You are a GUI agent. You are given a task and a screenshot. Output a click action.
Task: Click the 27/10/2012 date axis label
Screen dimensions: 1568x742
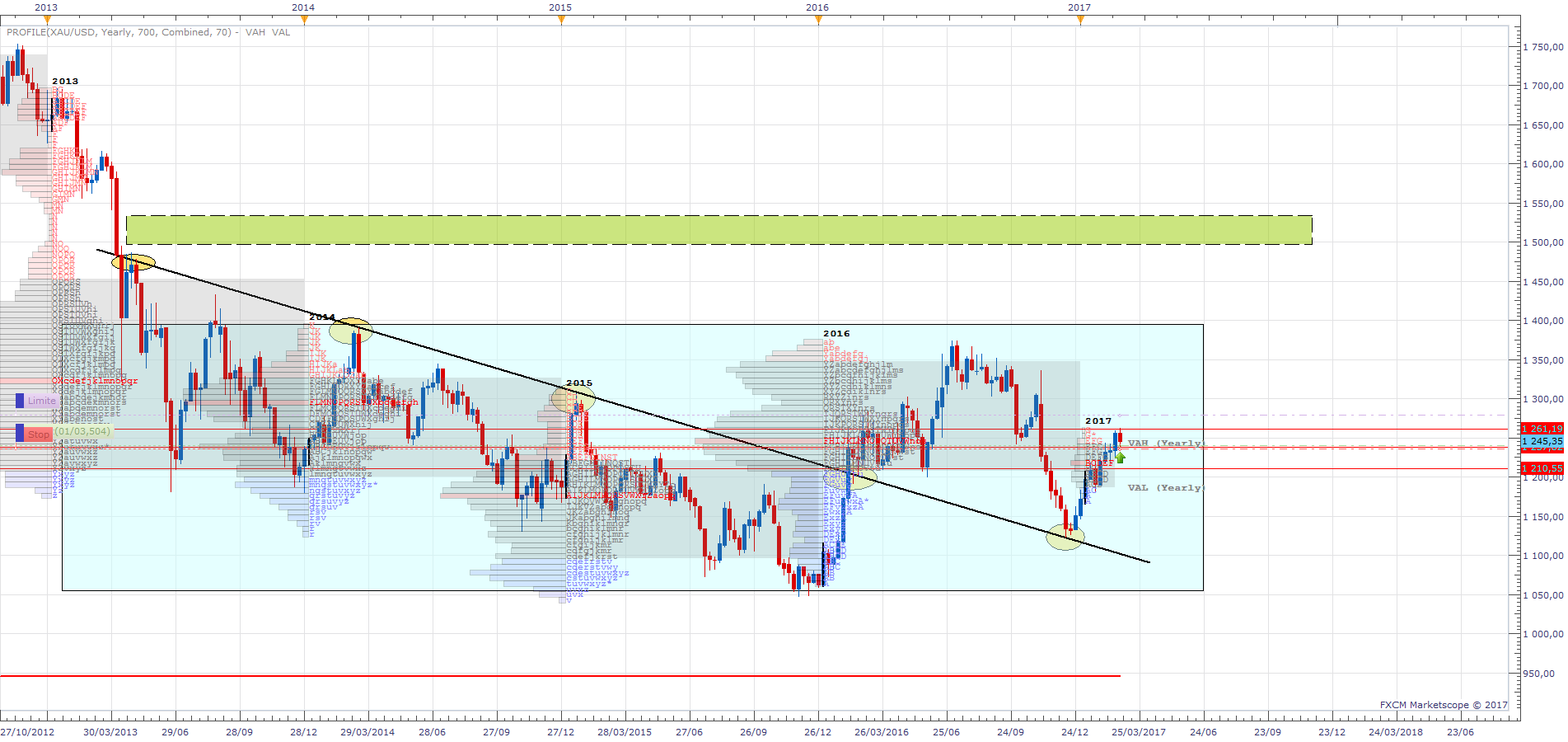coord(27,732)
